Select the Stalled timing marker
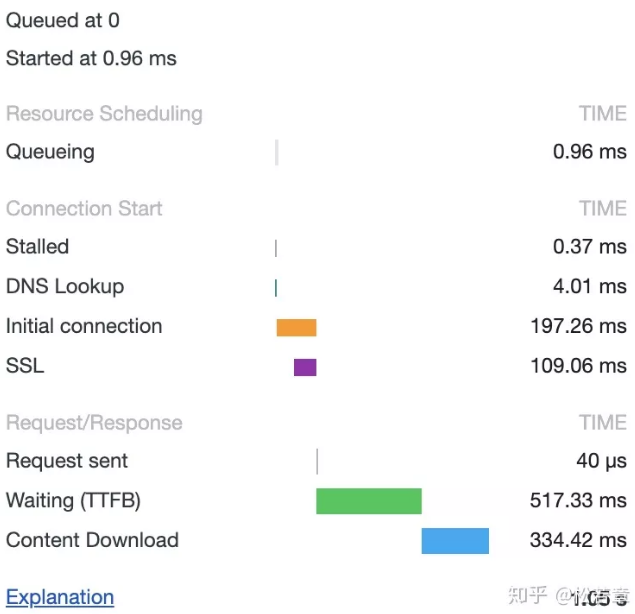 pyautogui.click(x=276, y=248)
